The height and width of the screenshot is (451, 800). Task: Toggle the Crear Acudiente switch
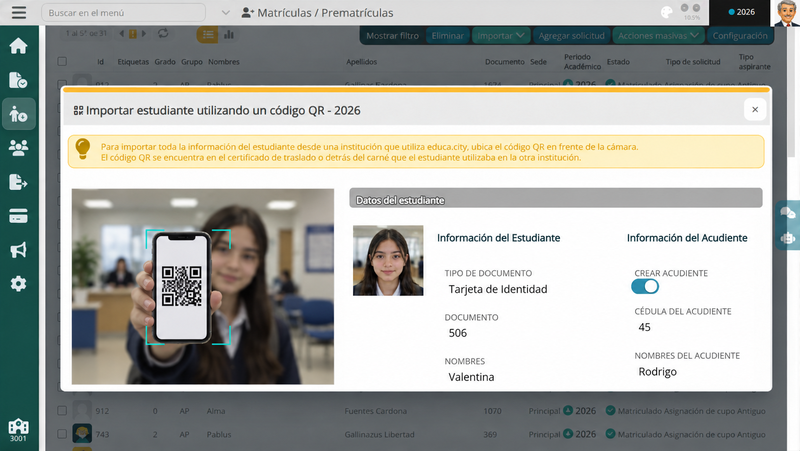[x=645, y=286]
